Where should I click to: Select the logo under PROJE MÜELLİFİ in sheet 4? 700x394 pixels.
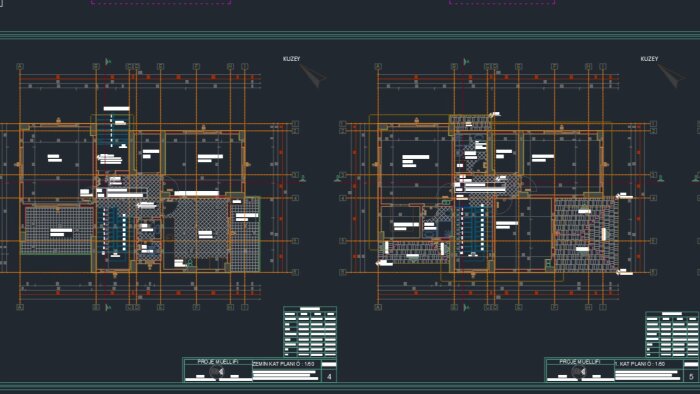217,372
